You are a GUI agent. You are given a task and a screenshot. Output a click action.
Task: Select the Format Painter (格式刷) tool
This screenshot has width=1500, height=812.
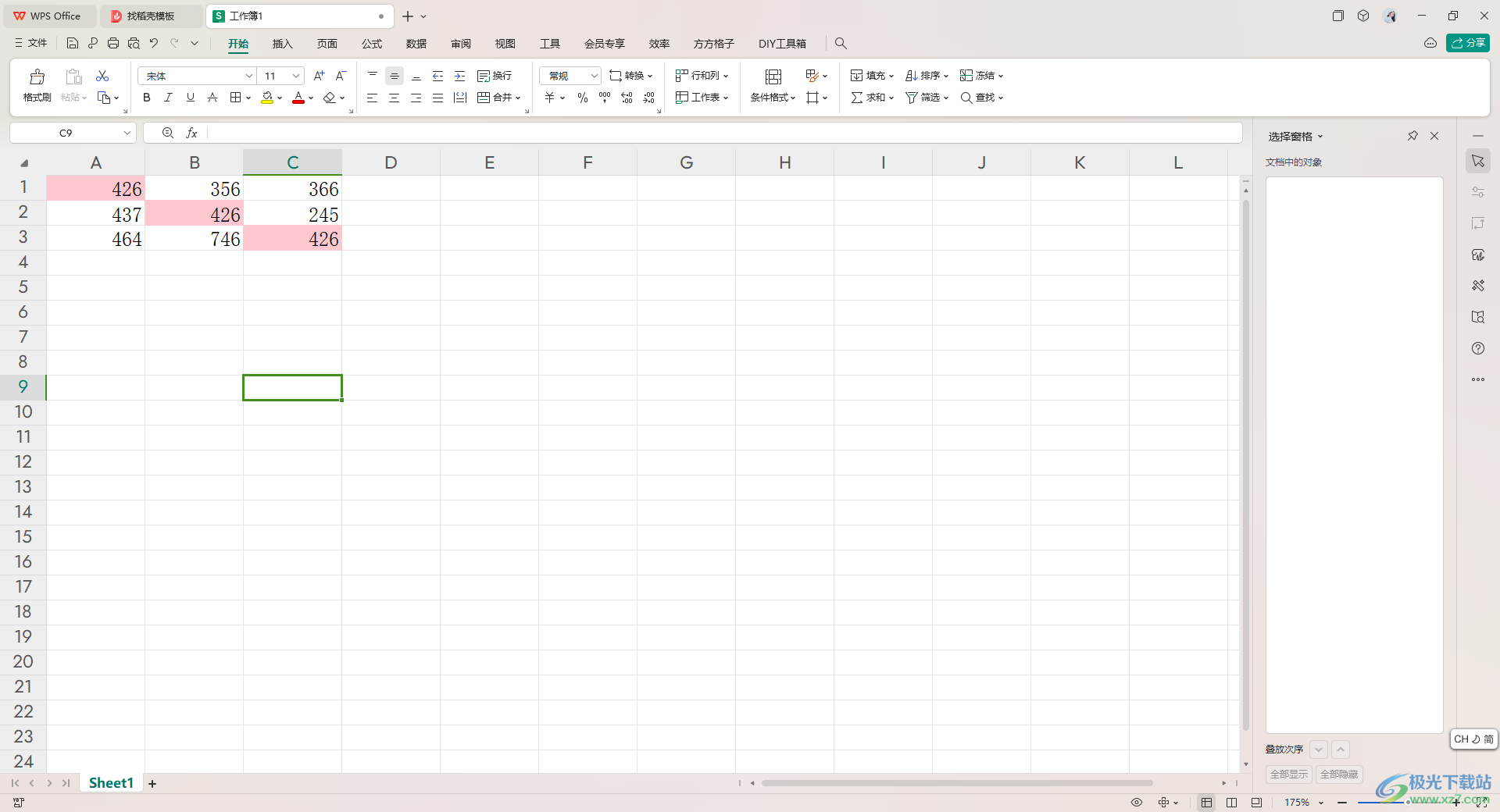pos(37,86)
